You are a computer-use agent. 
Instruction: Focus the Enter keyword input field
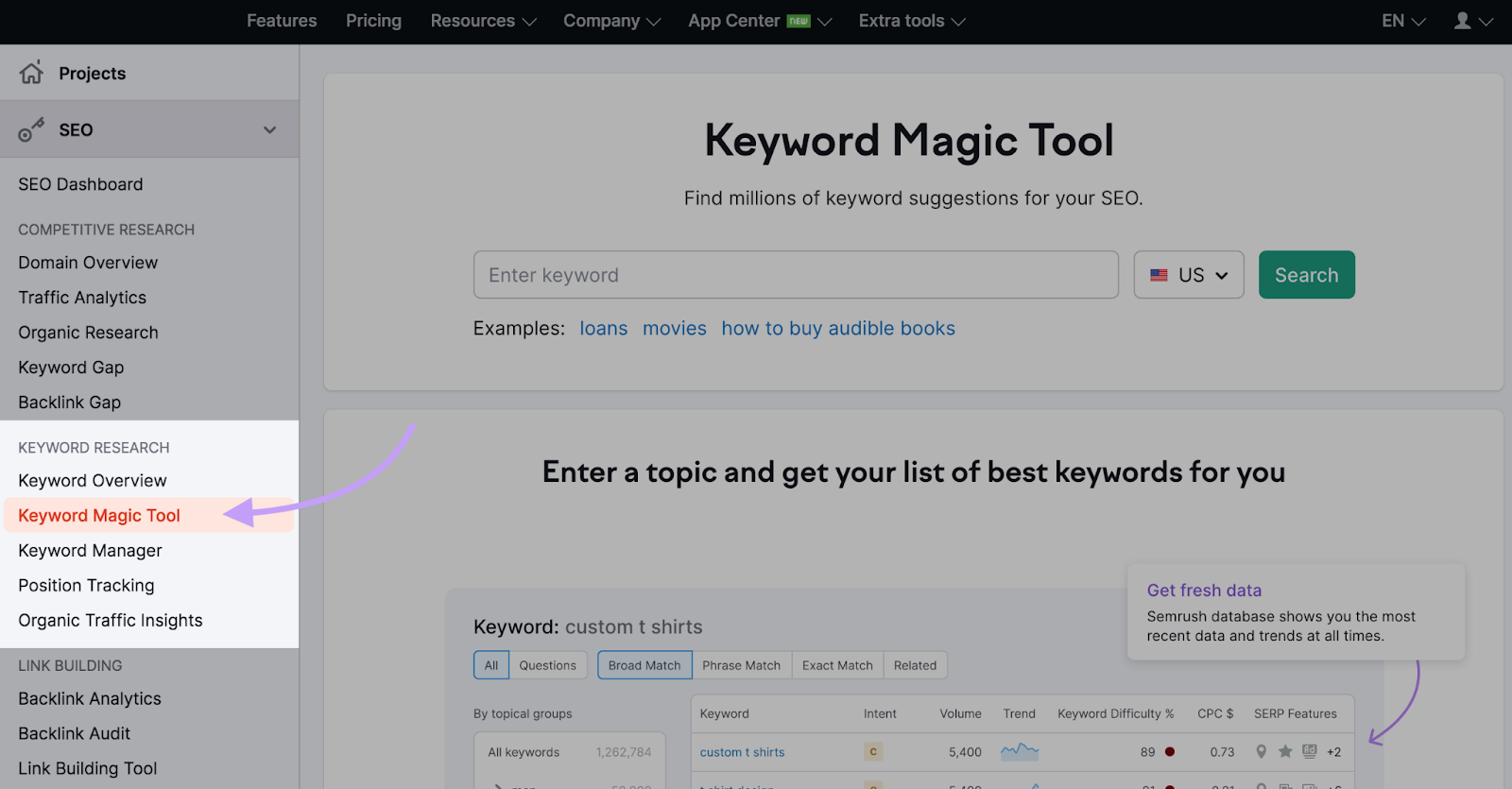point(796,275)
